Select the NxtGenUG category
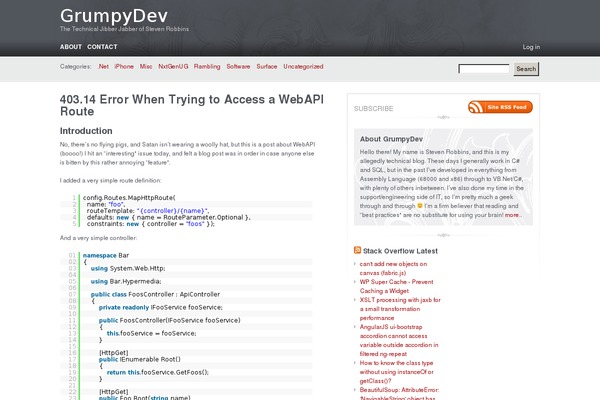 tap(173, 66)
